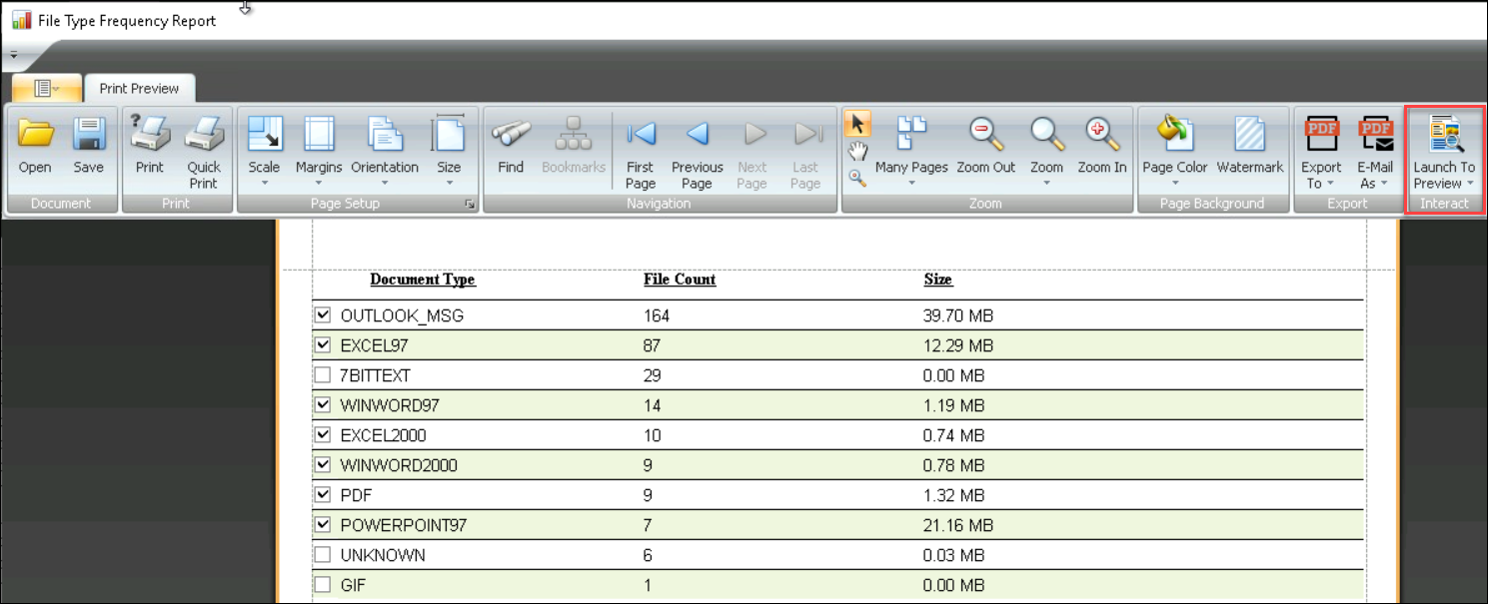Click the File Count column header
The width and height of the screenshot is (1488, 604).
point(680,280)
